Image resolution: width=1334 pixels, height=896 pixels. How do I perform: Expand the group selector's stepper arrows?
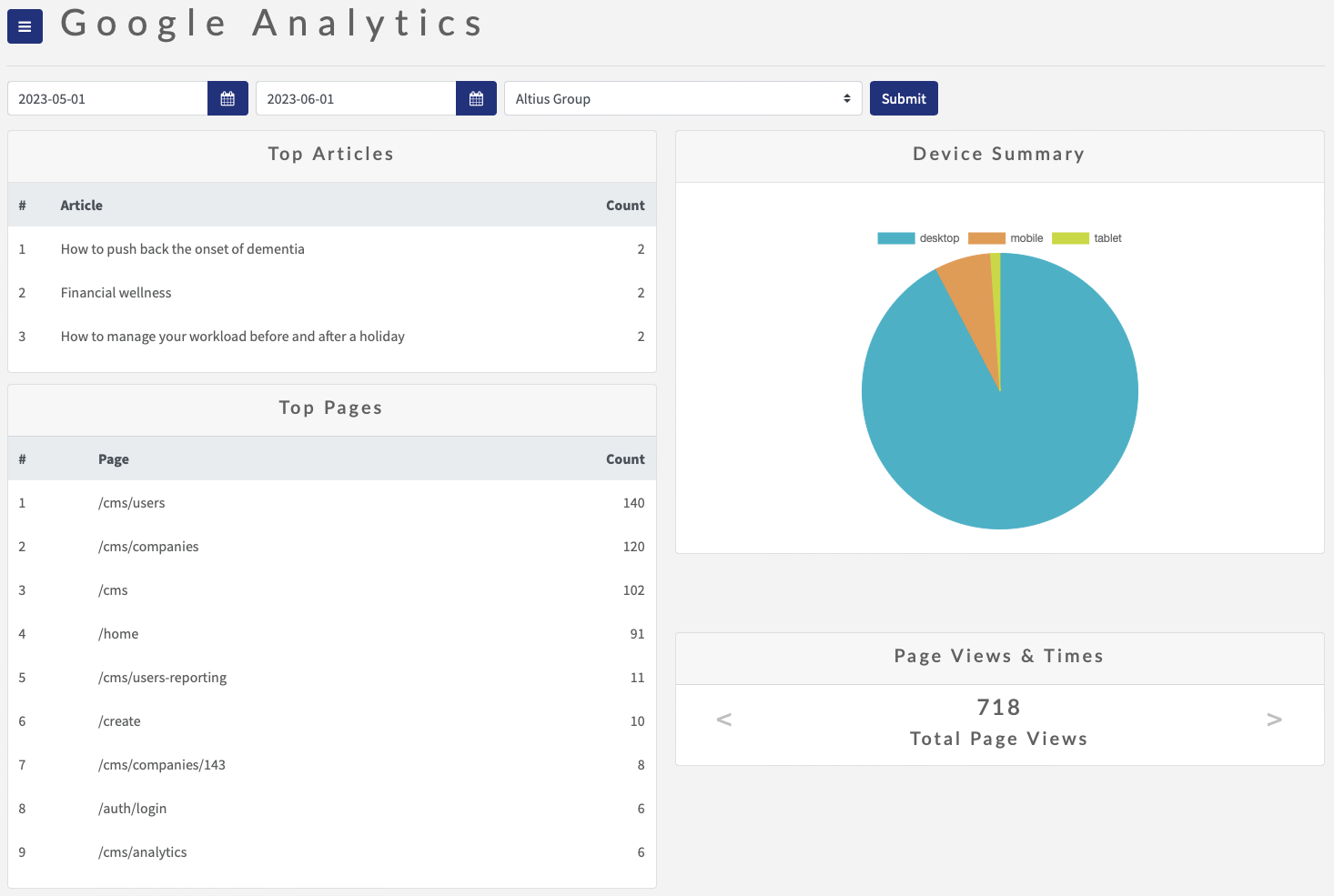(x=846, y=97)
